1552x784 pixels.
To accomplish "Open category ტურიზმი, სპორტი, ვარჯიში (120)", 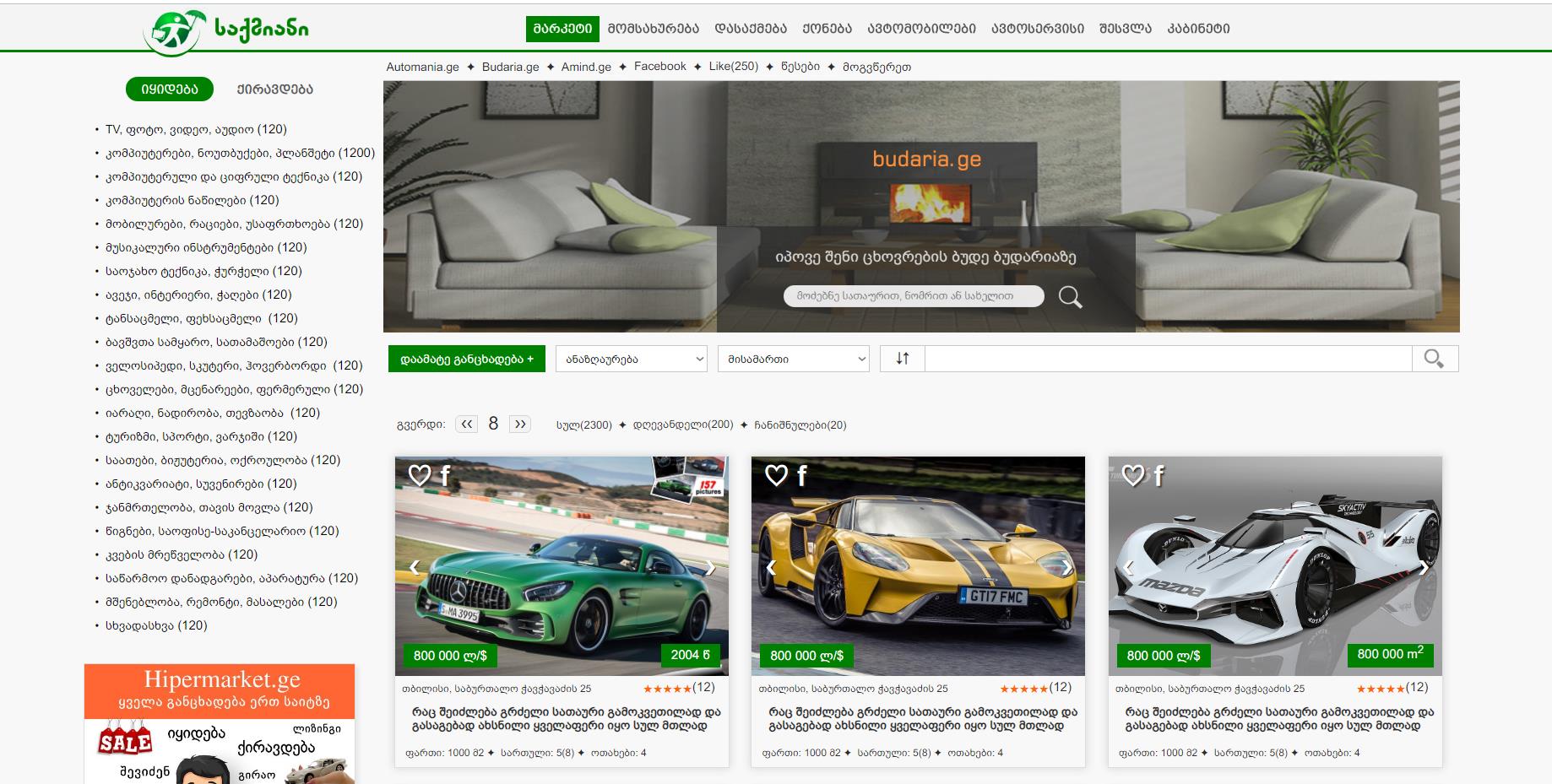I will pyautogui.click(x=201, y=436).
